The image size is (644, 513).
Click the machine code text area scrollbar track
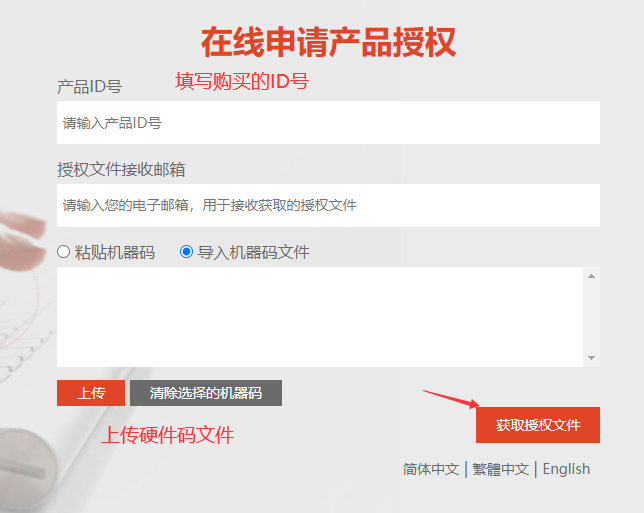pyautogui.click(x=591, y=316)
